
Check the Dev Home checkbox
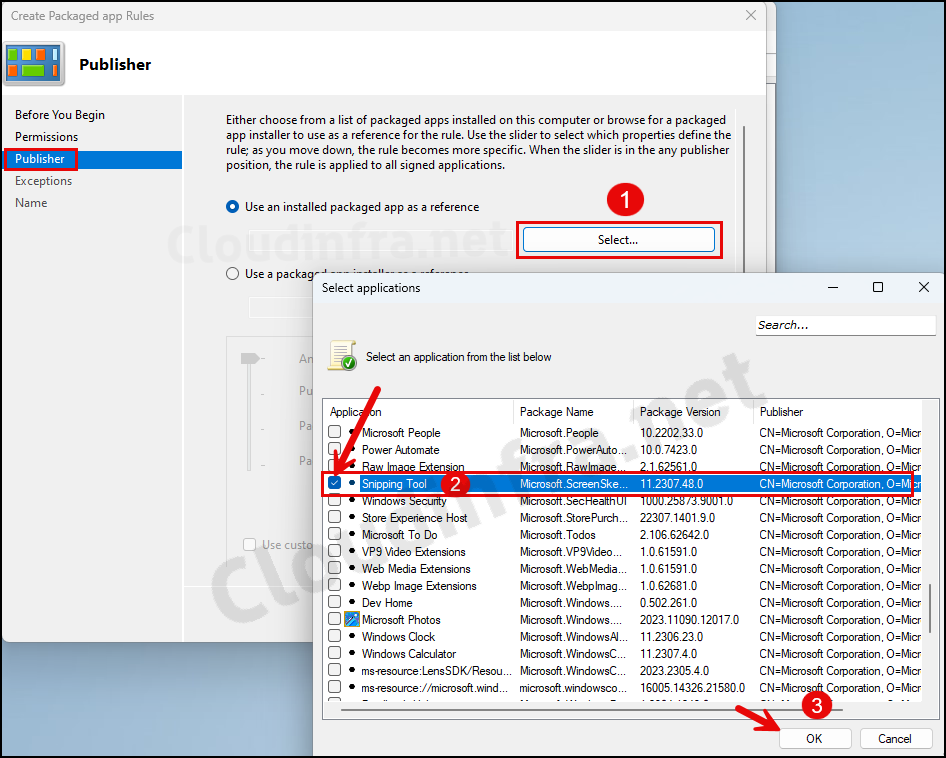(334, 602)
